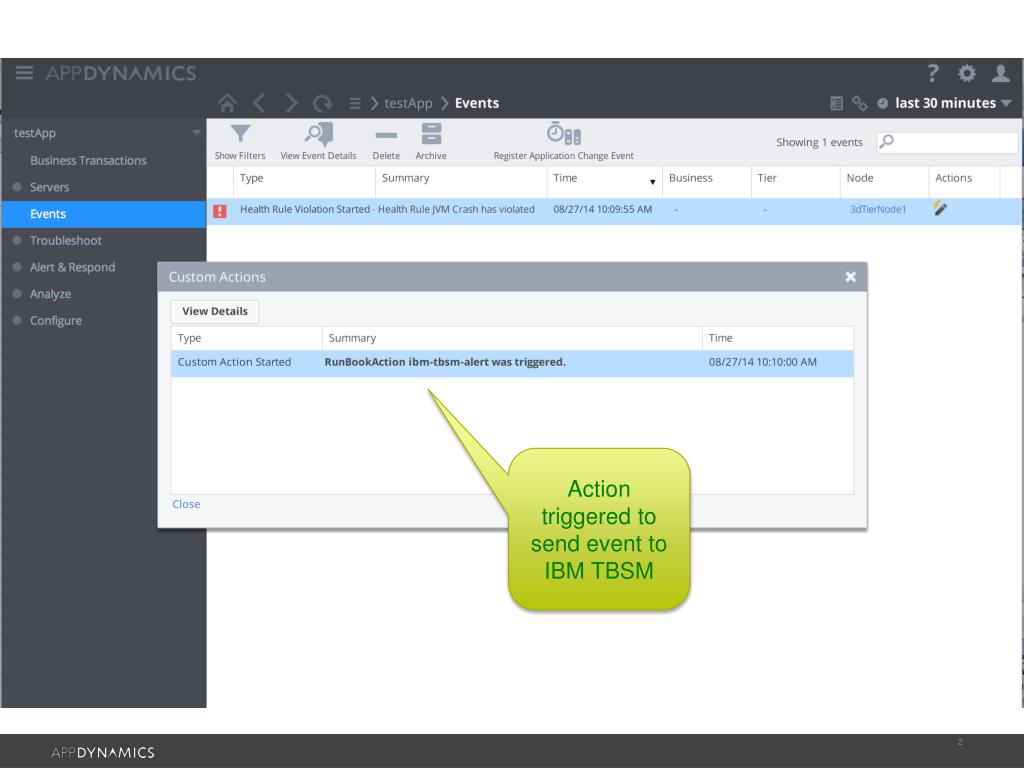Screen dimensions: 1024x768
Task: Click the Close link in Custom Actions
Action: 186,504
